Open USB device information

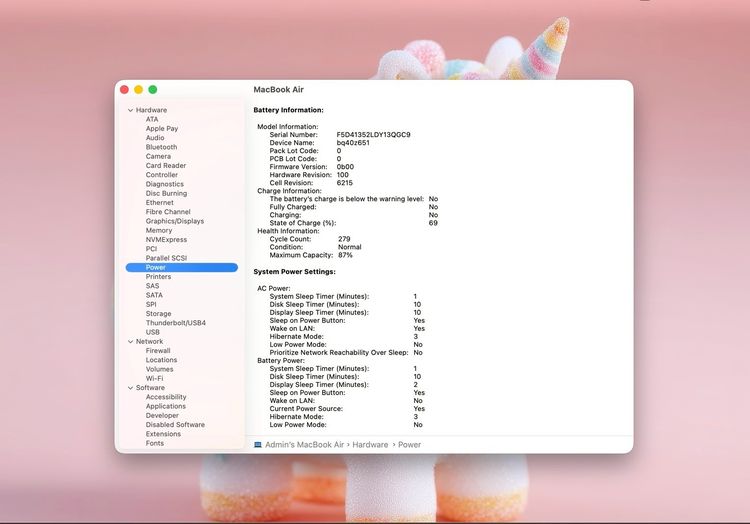tap(153, 332)
